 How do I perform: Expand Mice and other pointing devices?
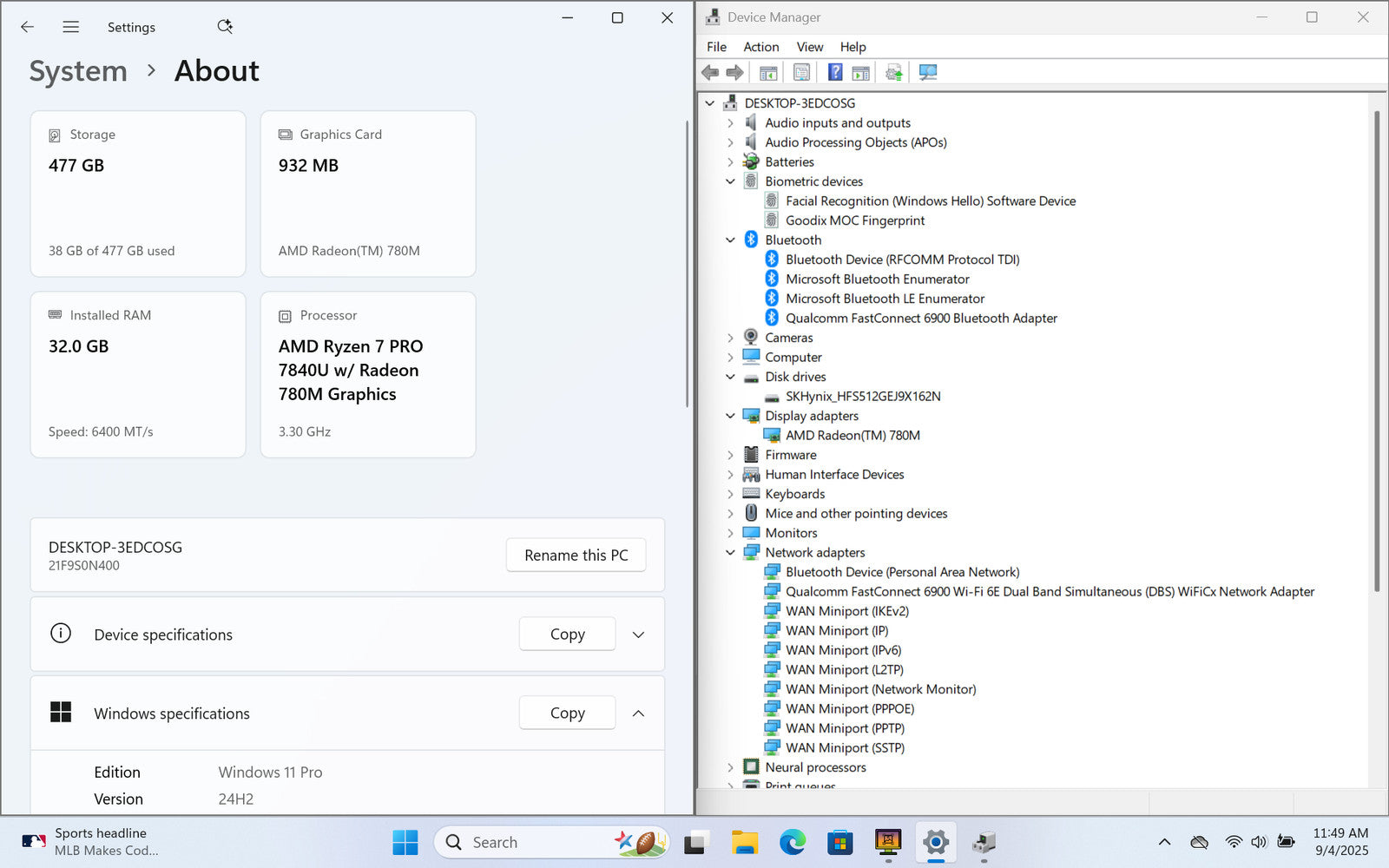[730, 514]
